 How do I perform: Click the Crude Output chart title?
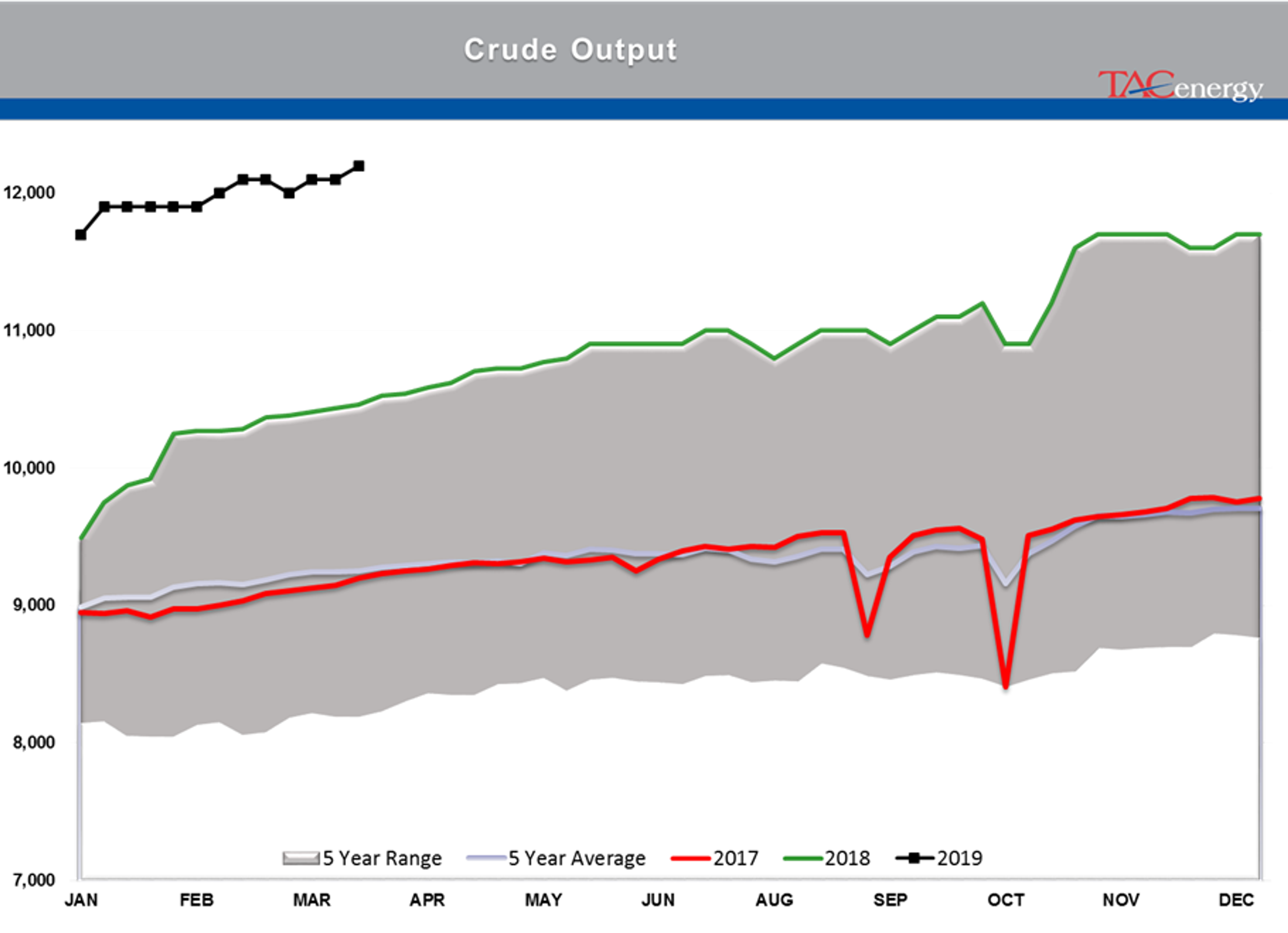click(570, 50)
